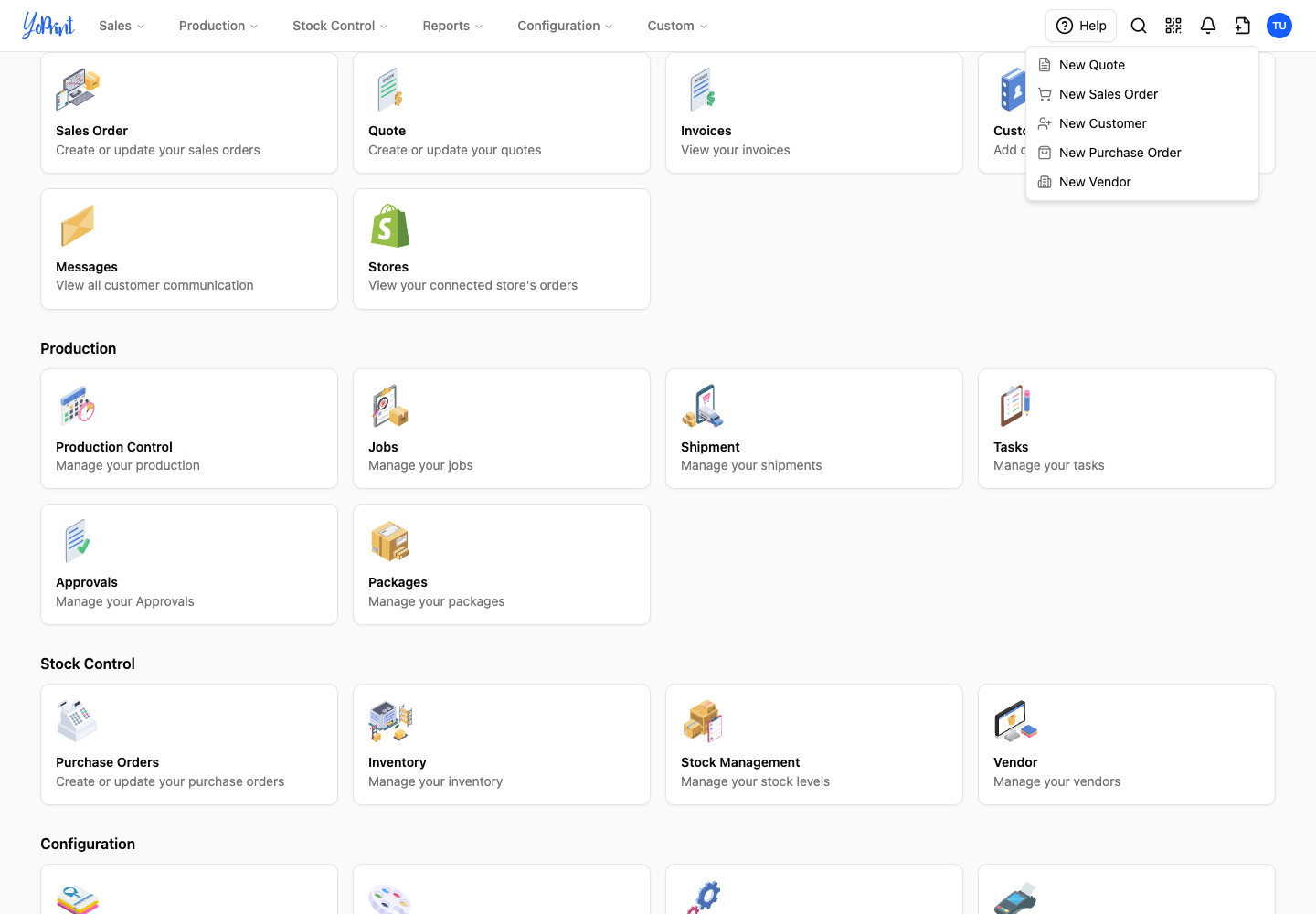Select New Quote from the menu
The height and width of the screenshot is (914, 1316).
1142,65
